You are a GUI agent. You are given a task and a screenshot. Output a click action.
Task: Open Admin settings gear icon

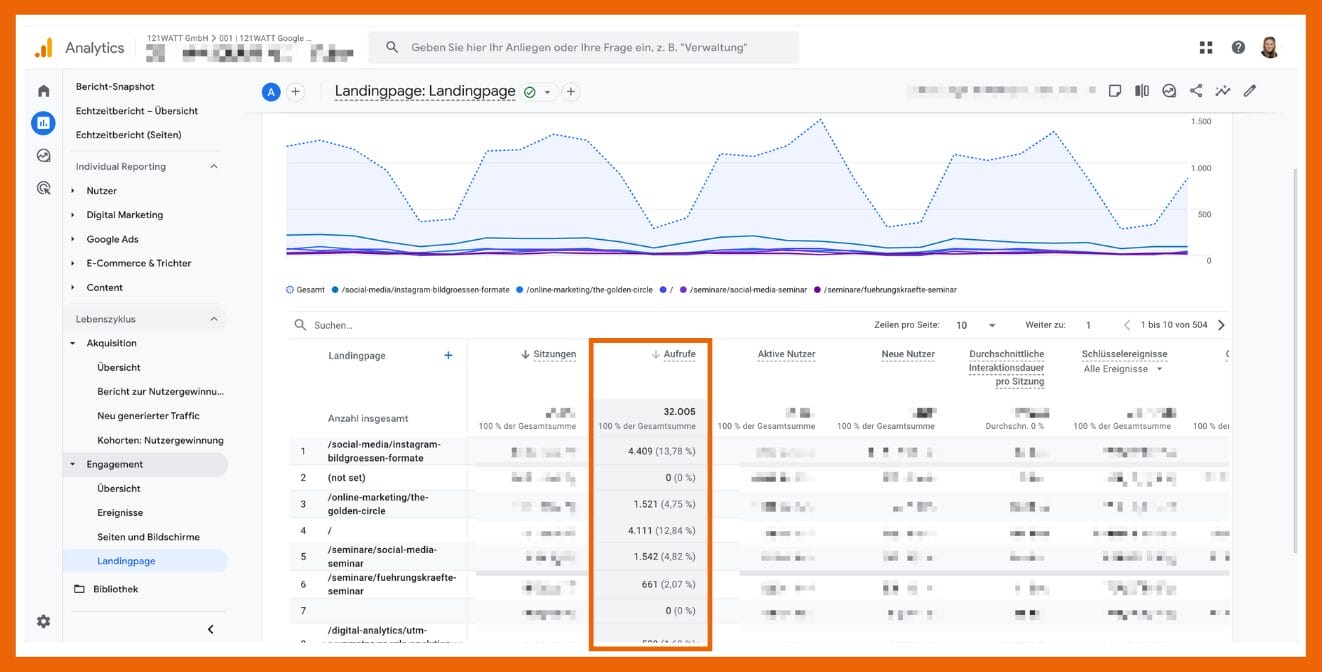(x=43, y=621)
